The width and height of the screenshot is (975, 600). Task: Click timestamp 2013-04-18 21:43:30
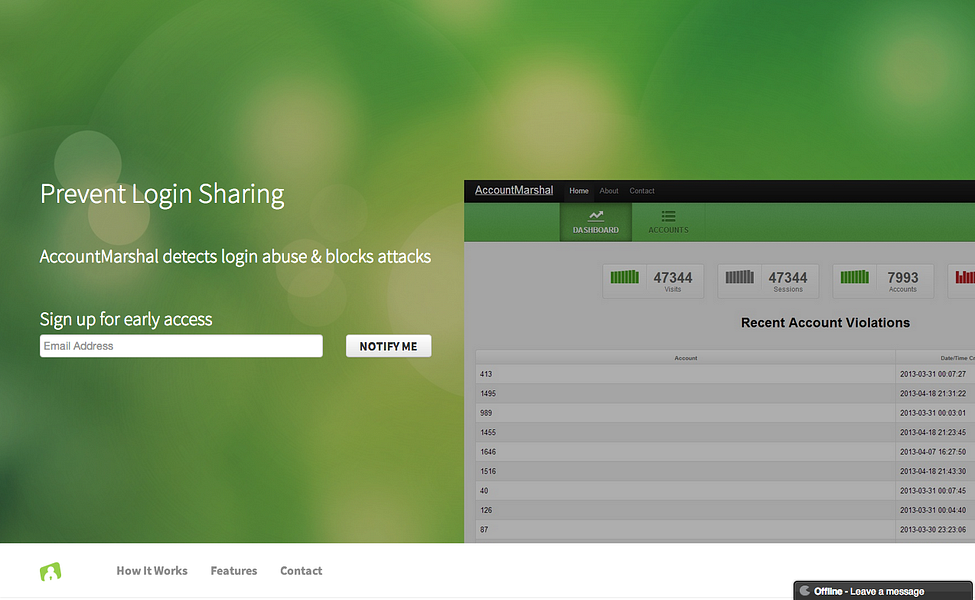coord(933,471)
